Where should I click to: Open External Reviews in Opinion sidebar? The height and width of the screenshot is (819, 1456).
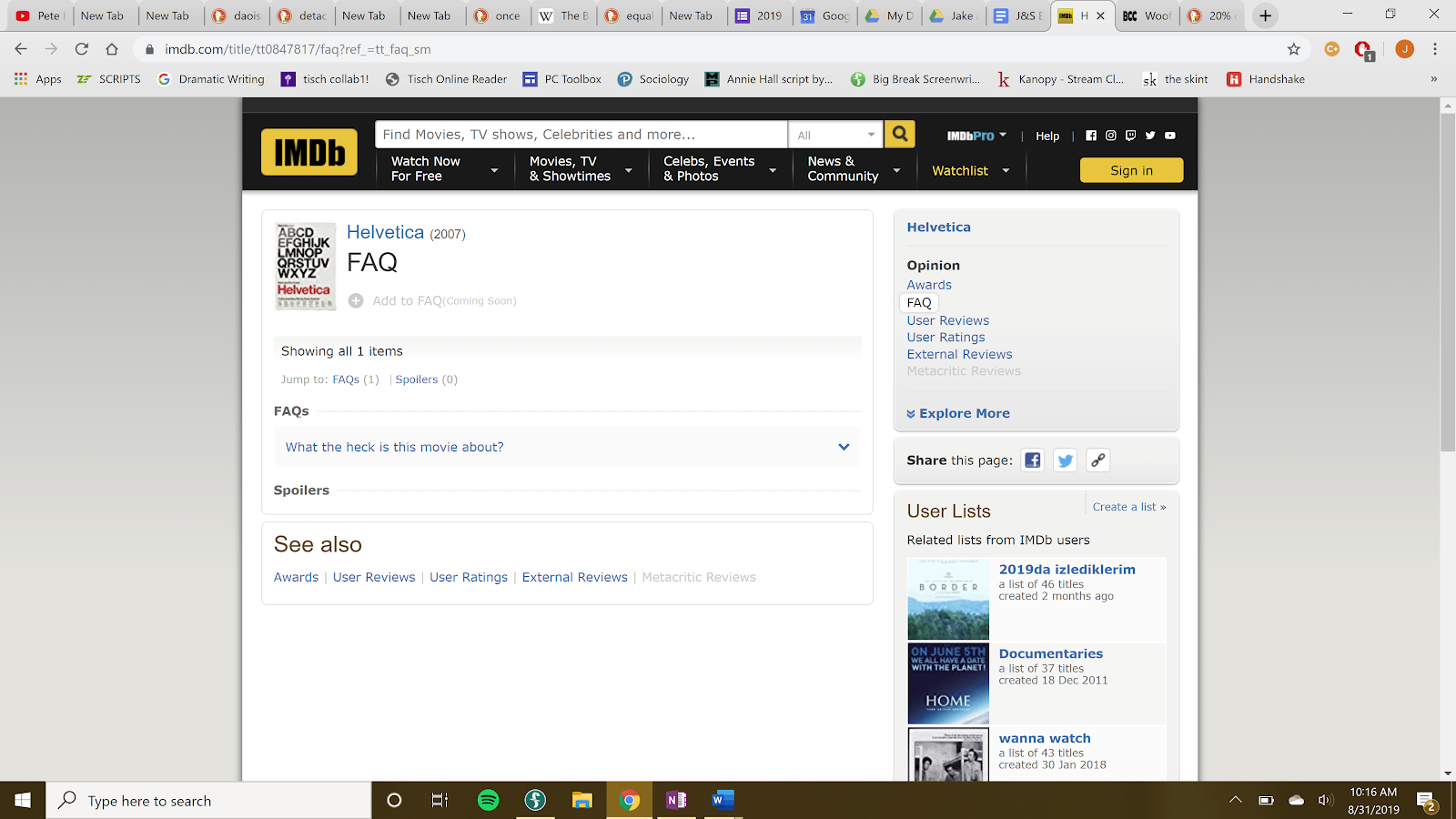[959, 354]
